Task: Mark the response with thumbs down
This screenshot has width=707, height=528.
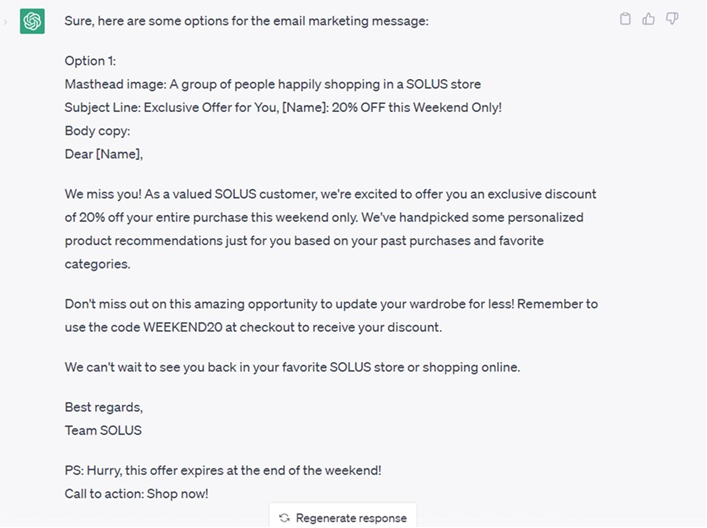Action: (x=672, y=19)
